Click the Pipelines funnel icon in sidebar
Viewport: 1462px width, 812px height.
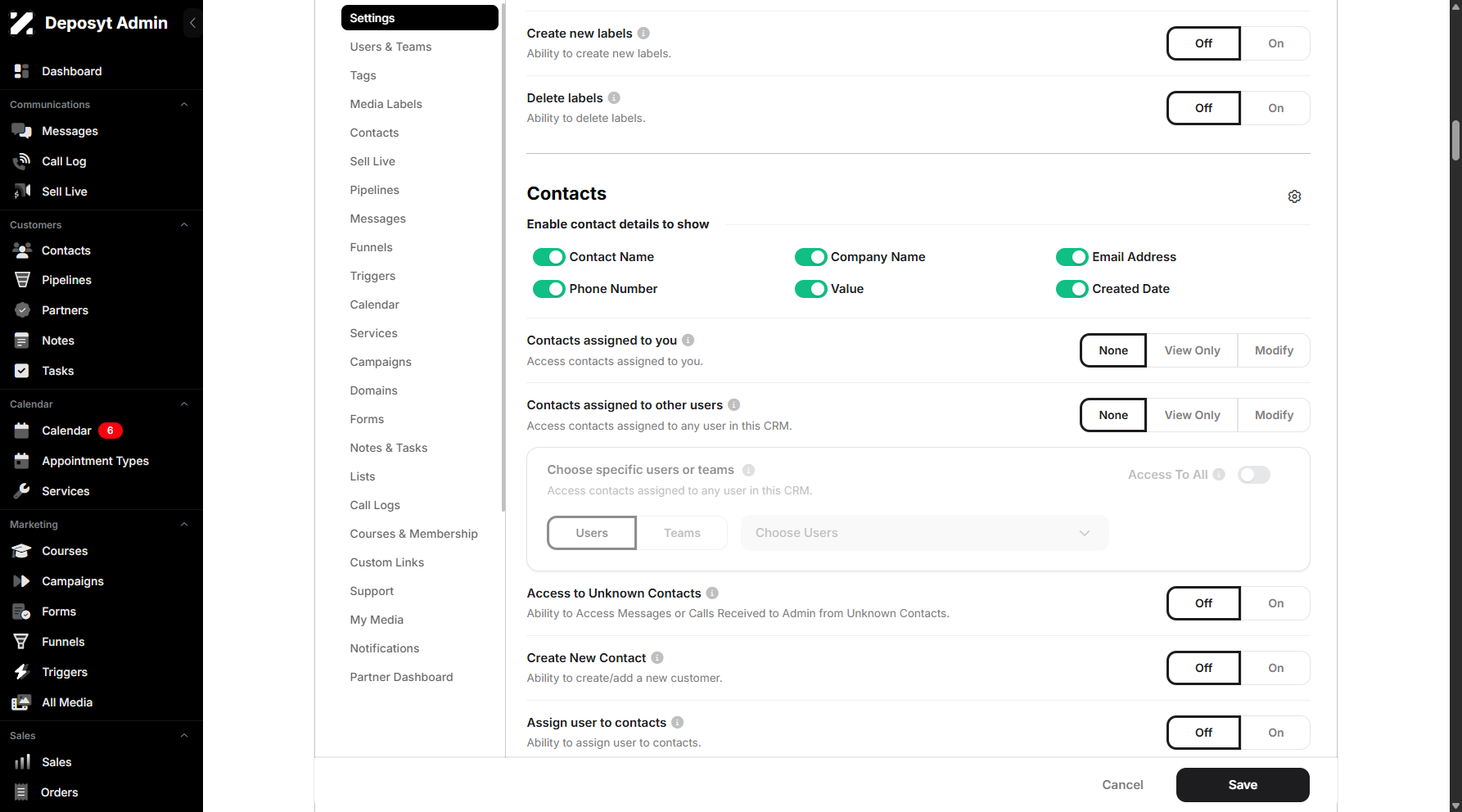[x=22, y=280]
